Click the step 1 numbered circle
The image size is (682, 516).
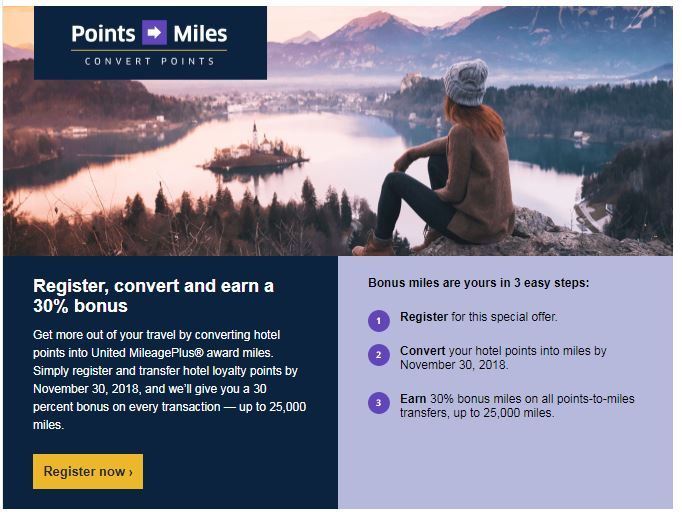[379, 321]
